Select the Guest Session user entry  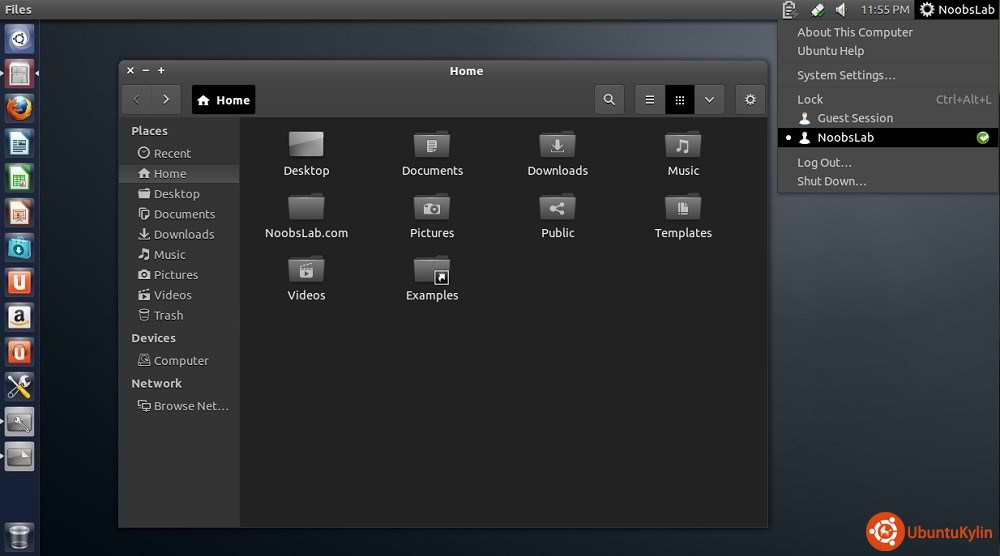pos(854,118)
